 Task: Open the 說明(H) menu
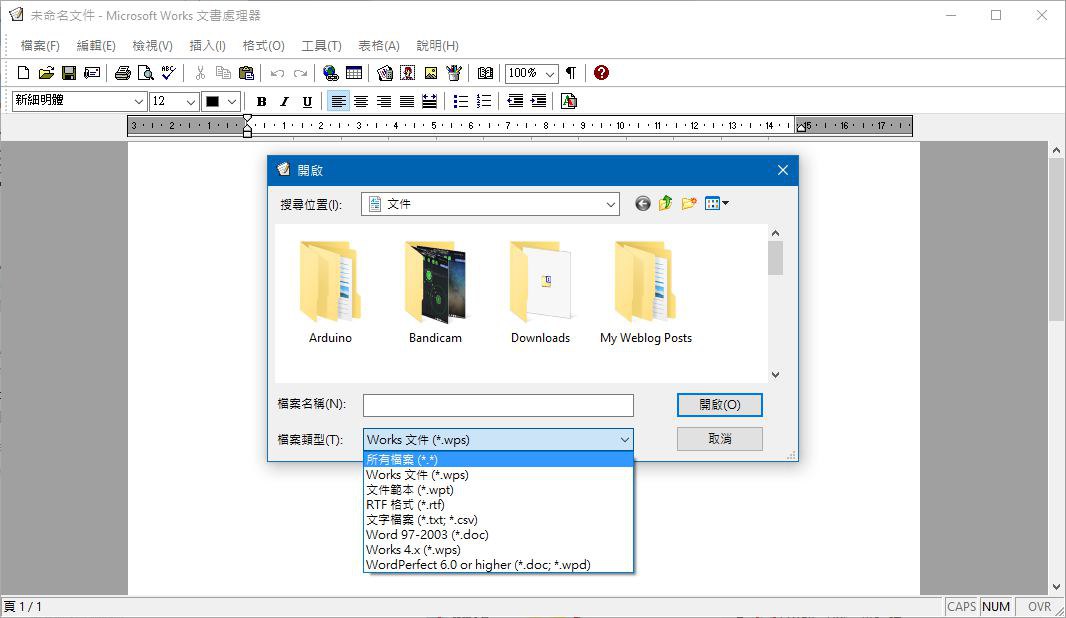(437, 46)
